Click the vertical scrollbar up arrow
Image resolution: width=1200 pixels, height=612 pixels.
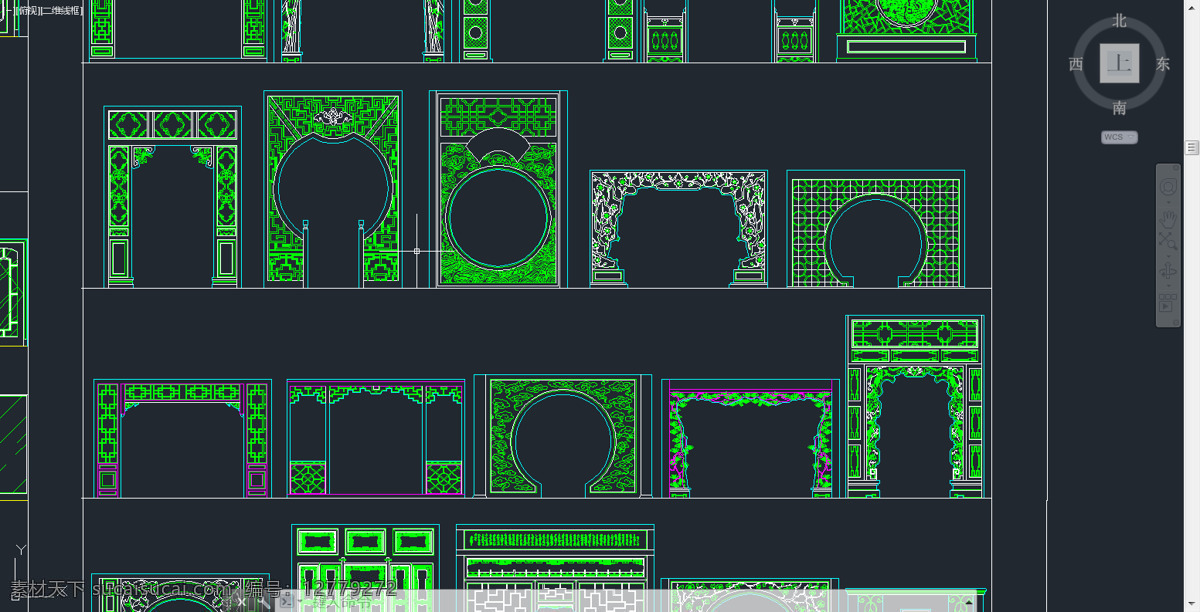(x=1192, y=6)
